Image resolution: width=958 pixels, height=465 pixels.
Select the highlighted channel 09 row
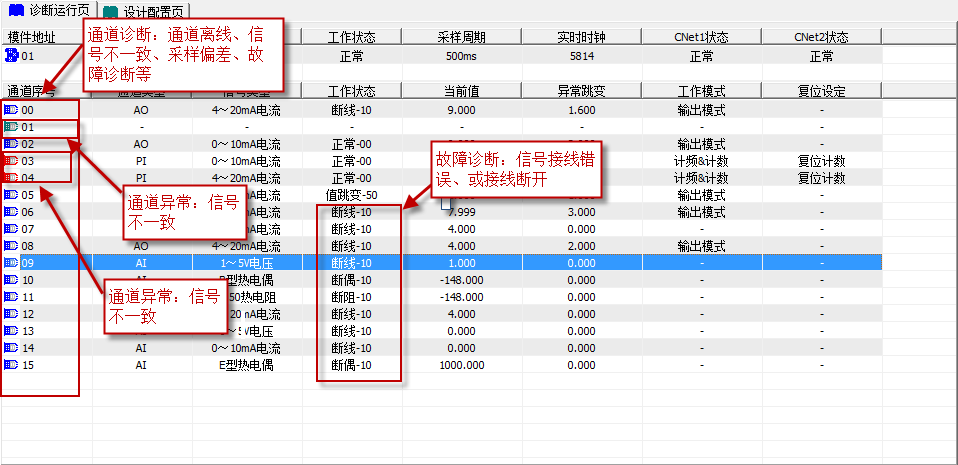460,263
